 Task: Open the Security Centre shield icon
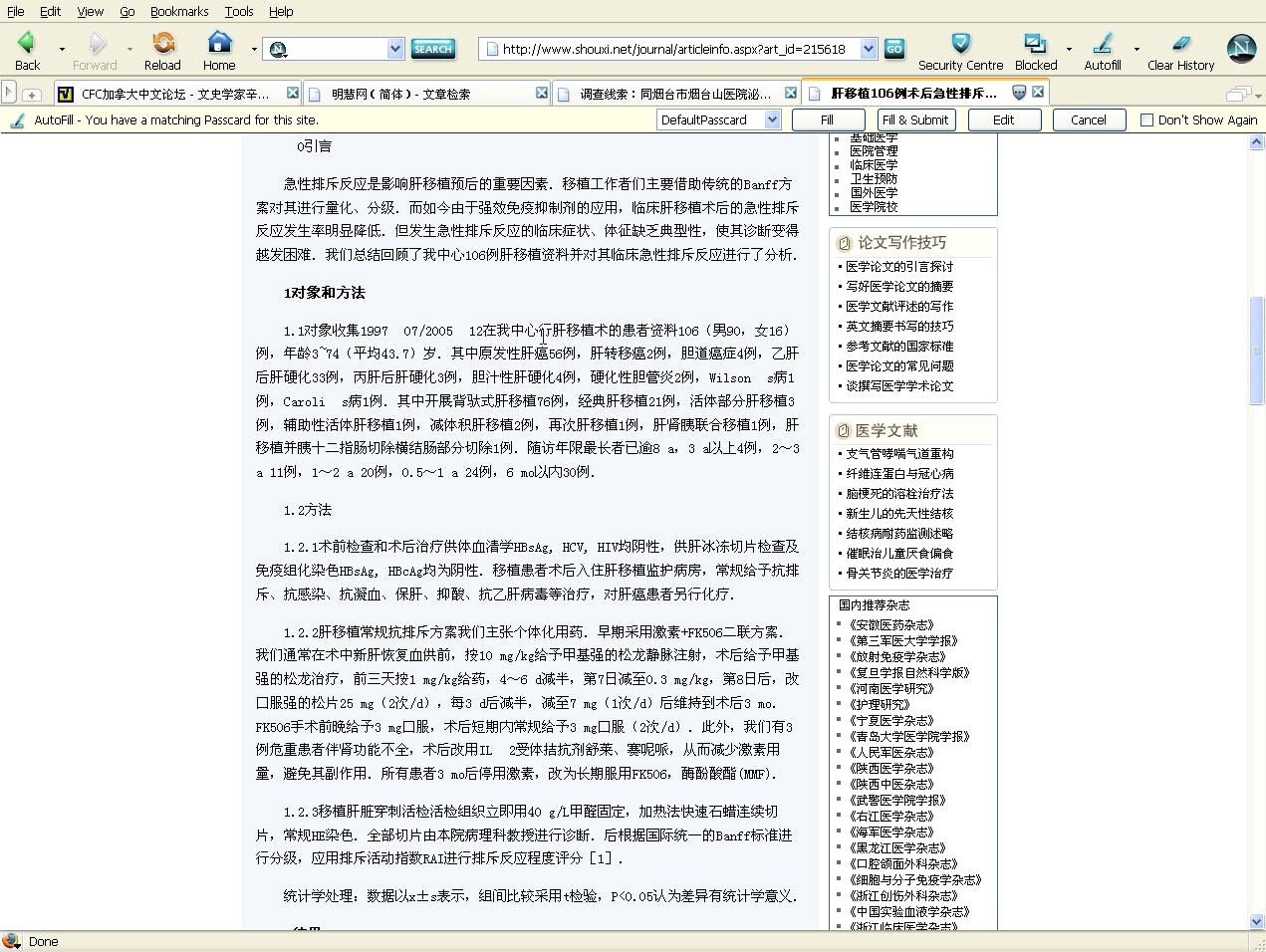(960, 44)
